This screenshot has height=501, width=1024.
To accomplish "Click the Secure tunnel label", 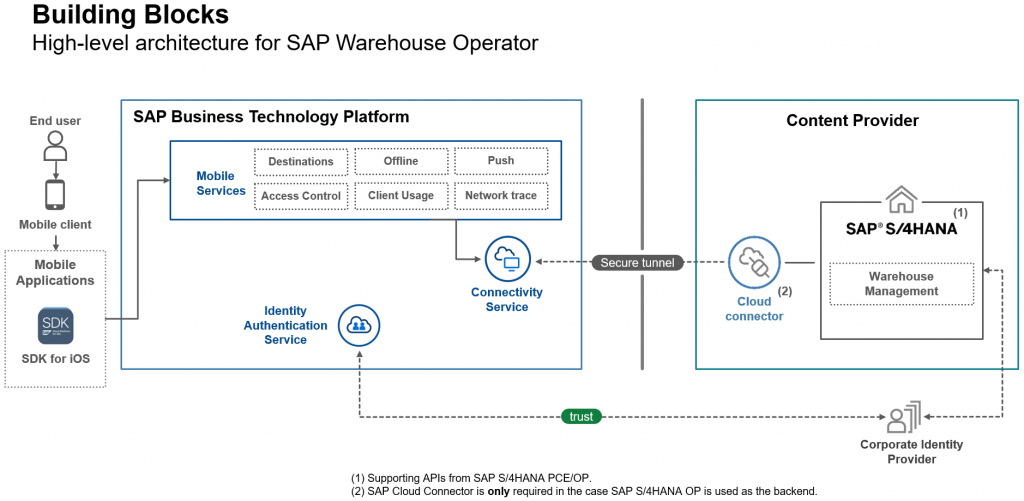I will point(637,263).
